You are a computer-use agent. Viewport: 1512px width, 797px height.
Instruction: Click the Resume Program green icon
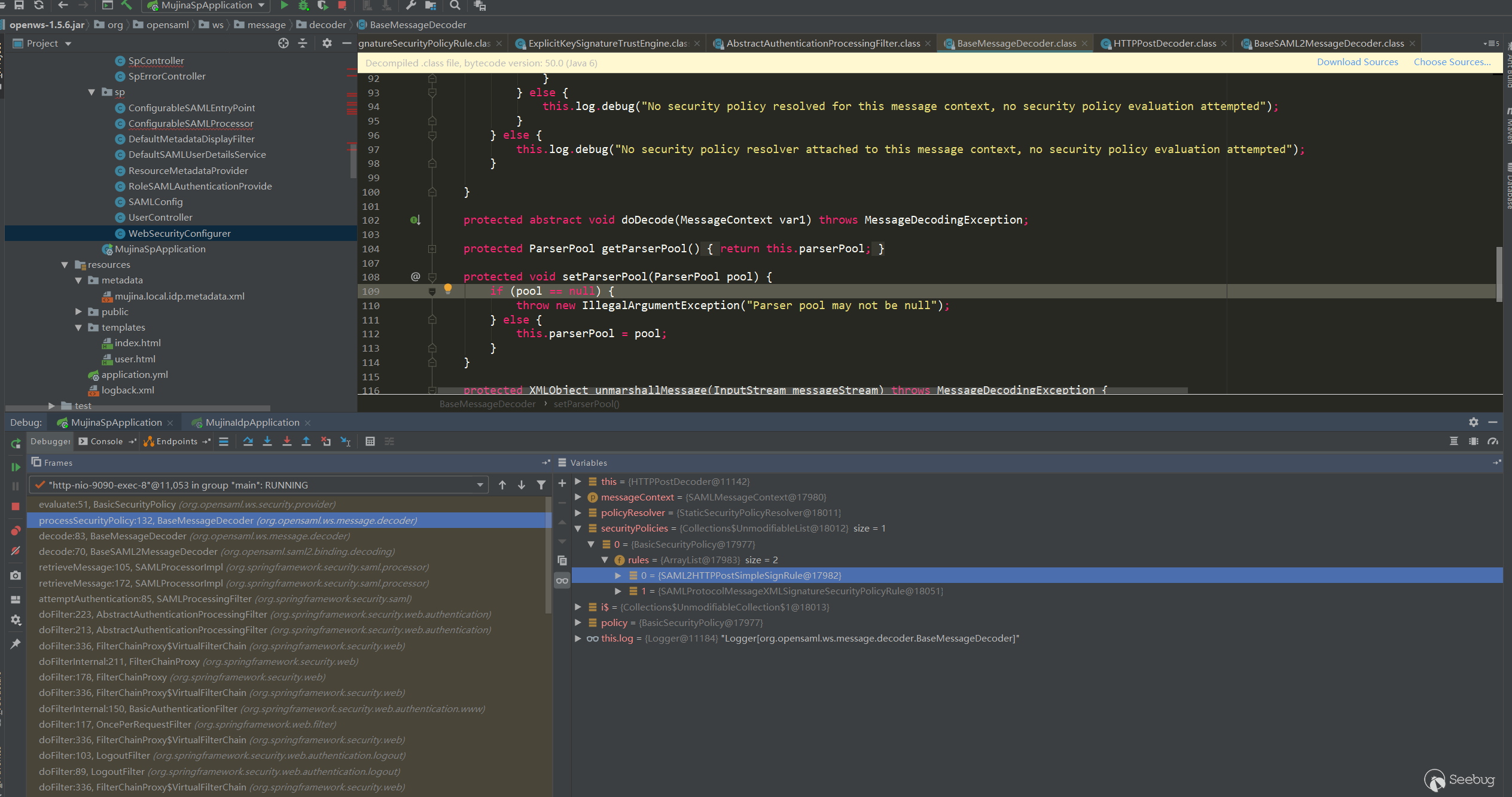[16, 467]
